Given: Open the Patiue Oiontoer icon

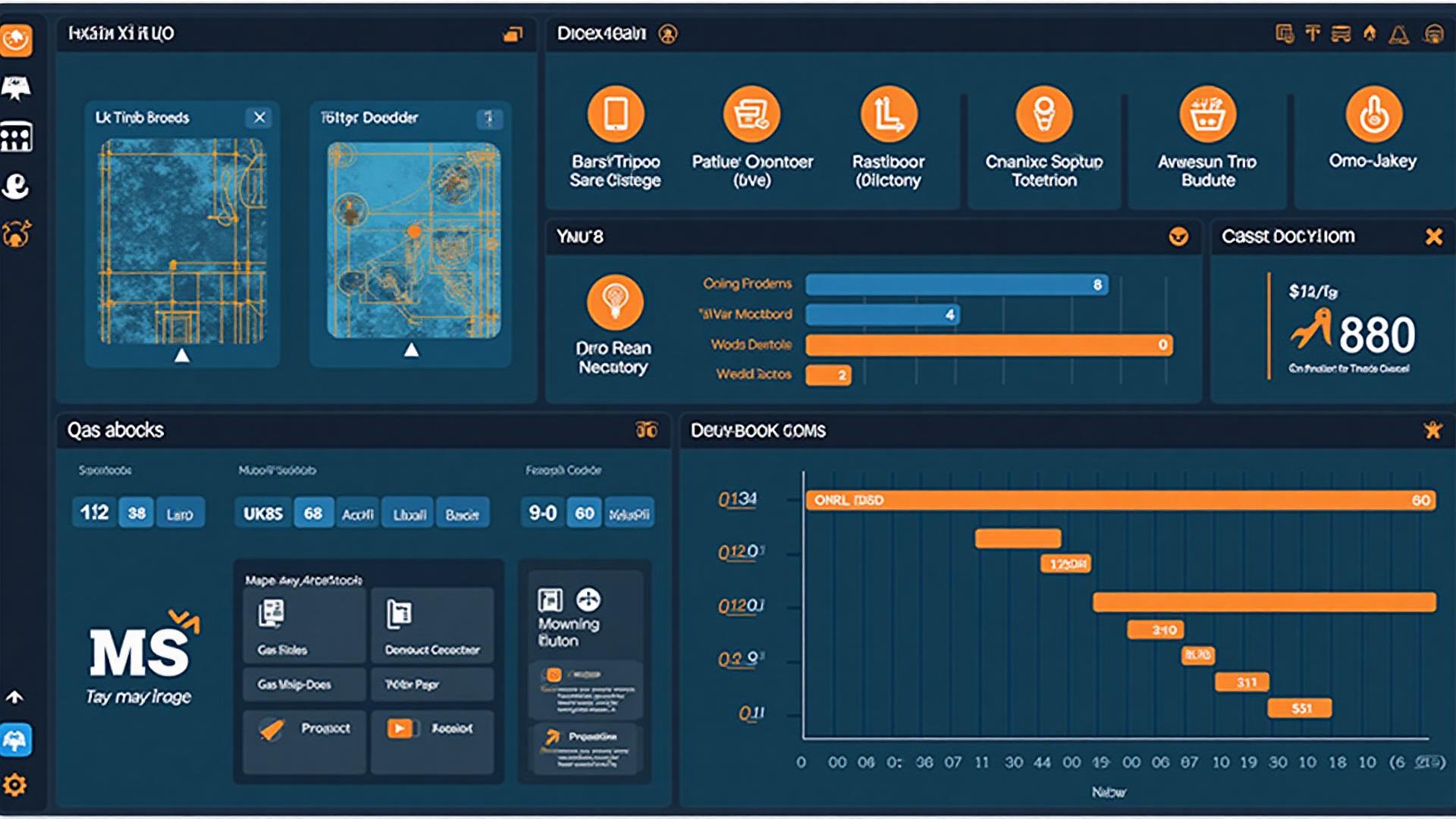Looking at the screenshot, I should 752,115.
